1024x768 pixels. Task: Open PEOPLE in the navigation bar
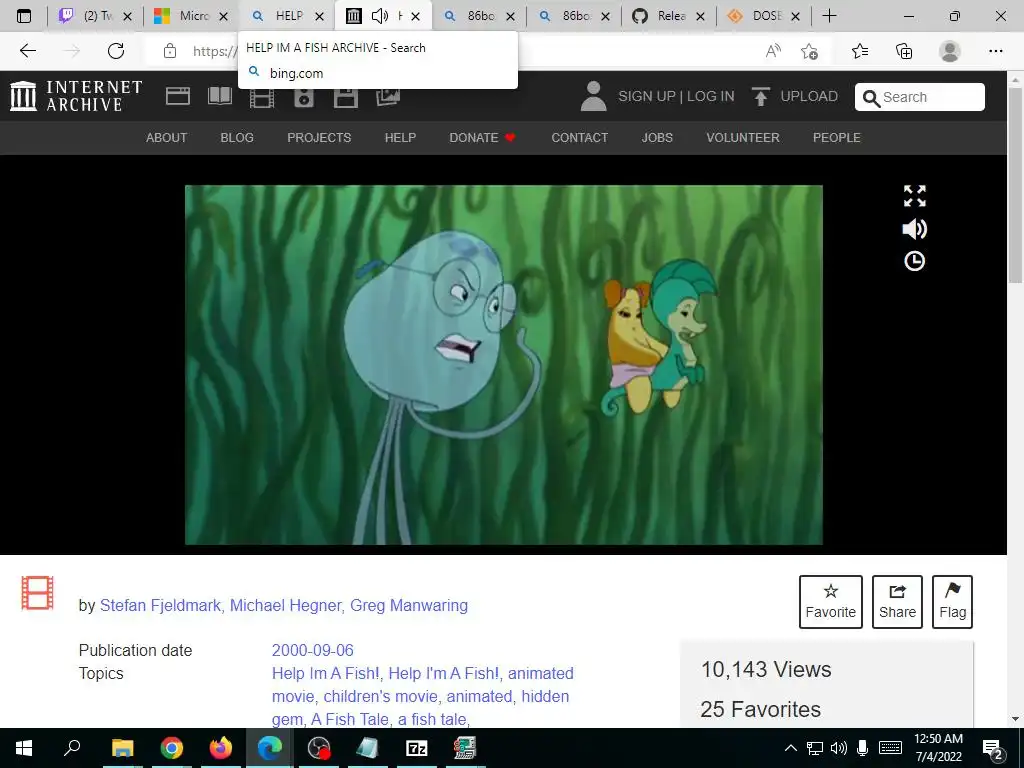837,138
